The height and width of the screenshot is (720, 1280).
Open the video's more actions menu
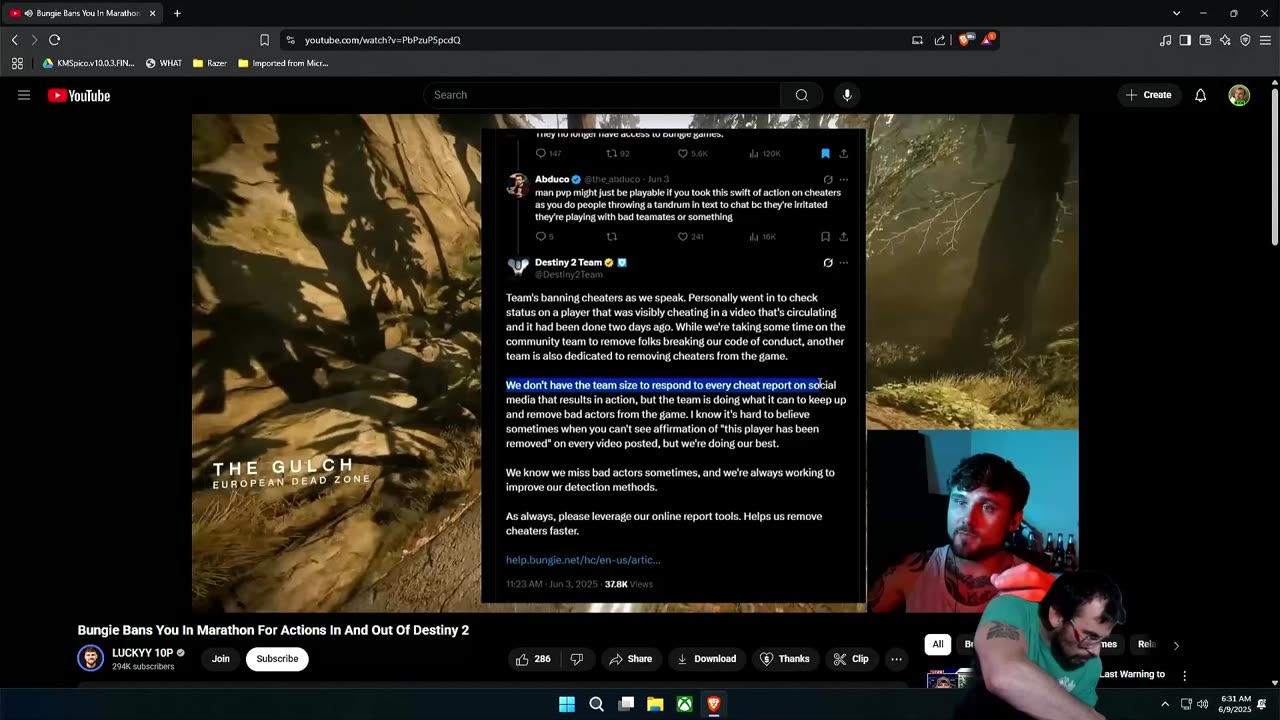pos(897,659)
